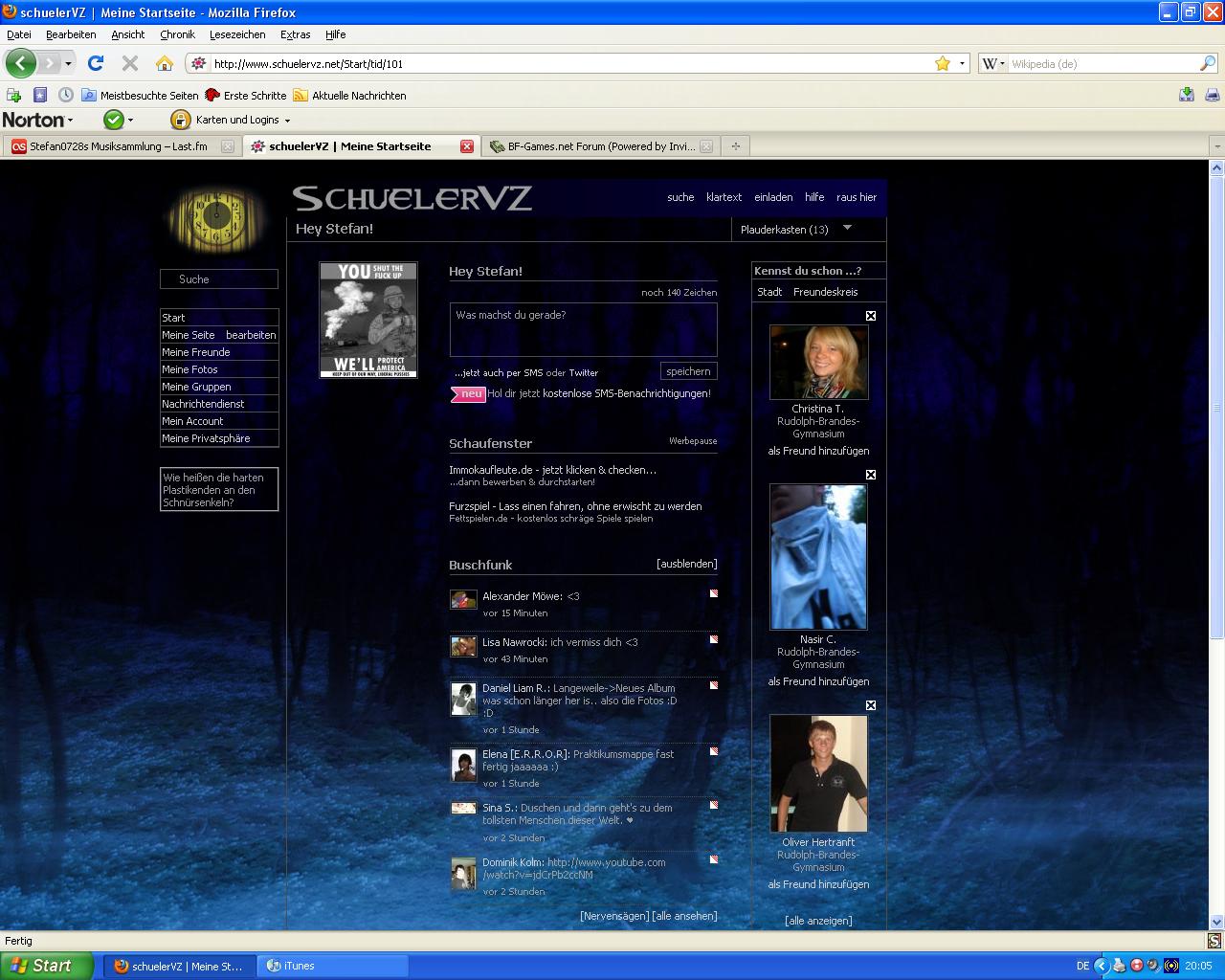
Task: Dismiss Nasir C. suggestion with X
Action: [x=871, y=475]
